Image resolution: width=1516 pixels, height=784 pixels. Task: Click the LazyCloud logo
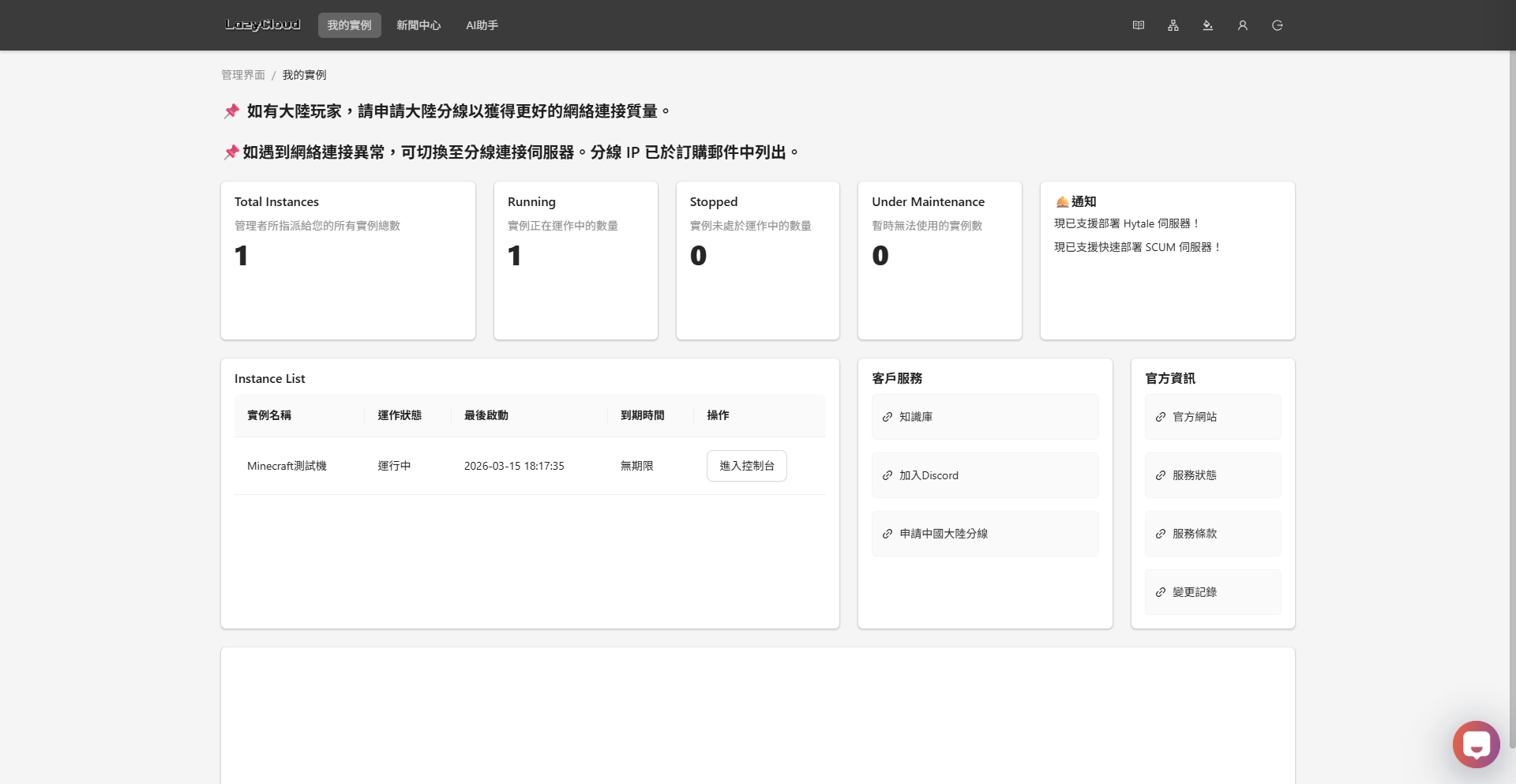point(262,25)
